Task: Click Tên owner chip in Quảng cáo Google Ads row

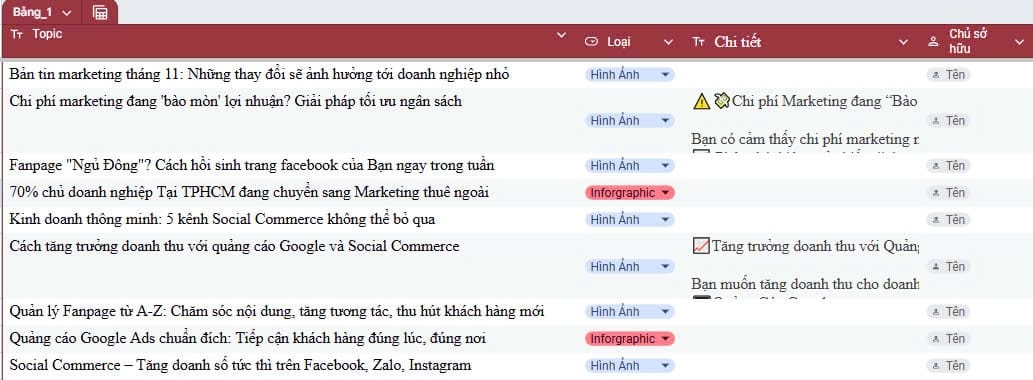Action: tap(948, 339)
